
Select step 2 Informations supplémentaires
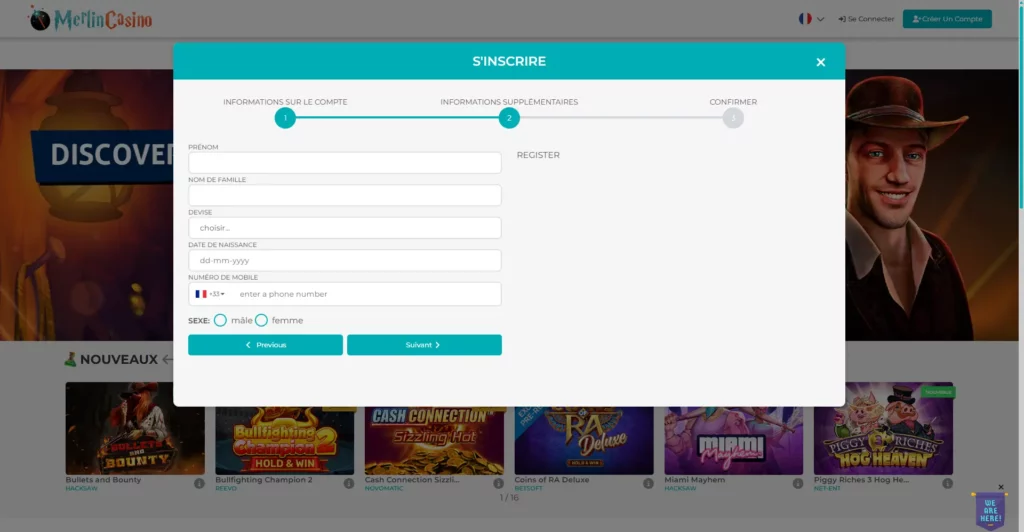[509, 118]
